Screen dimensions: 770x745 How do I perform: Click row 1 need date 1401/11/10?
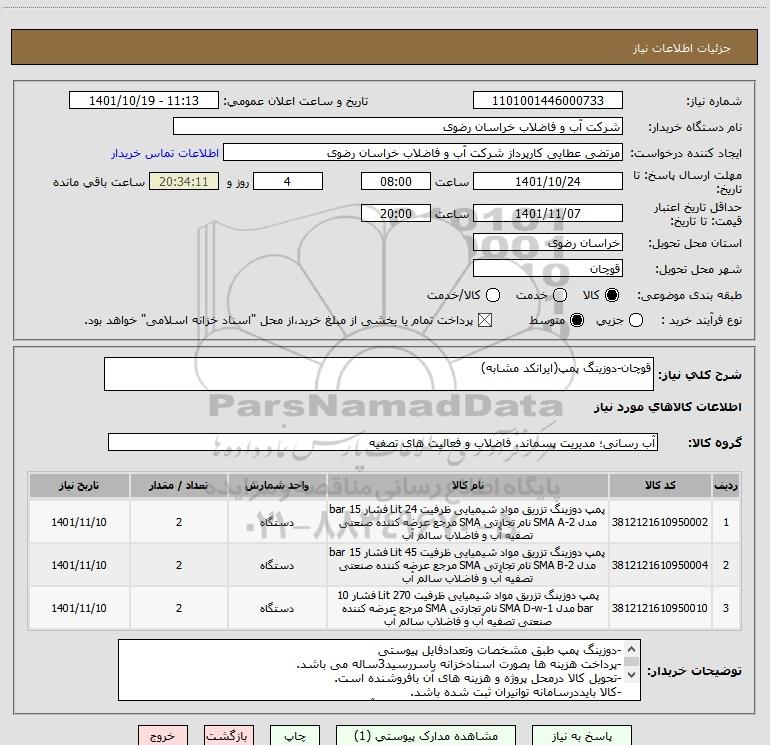79,522
